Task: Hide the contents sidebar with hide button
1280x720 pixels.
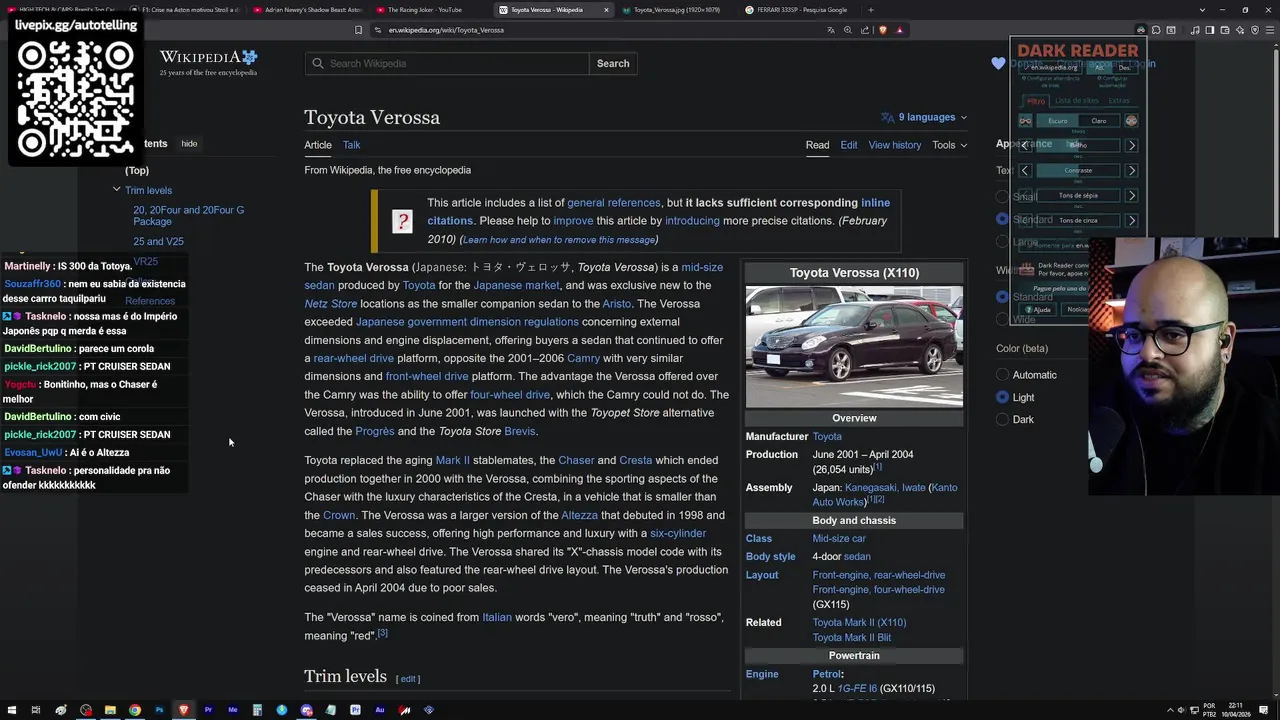Action: pyautogui.click(x=189, y=144)
